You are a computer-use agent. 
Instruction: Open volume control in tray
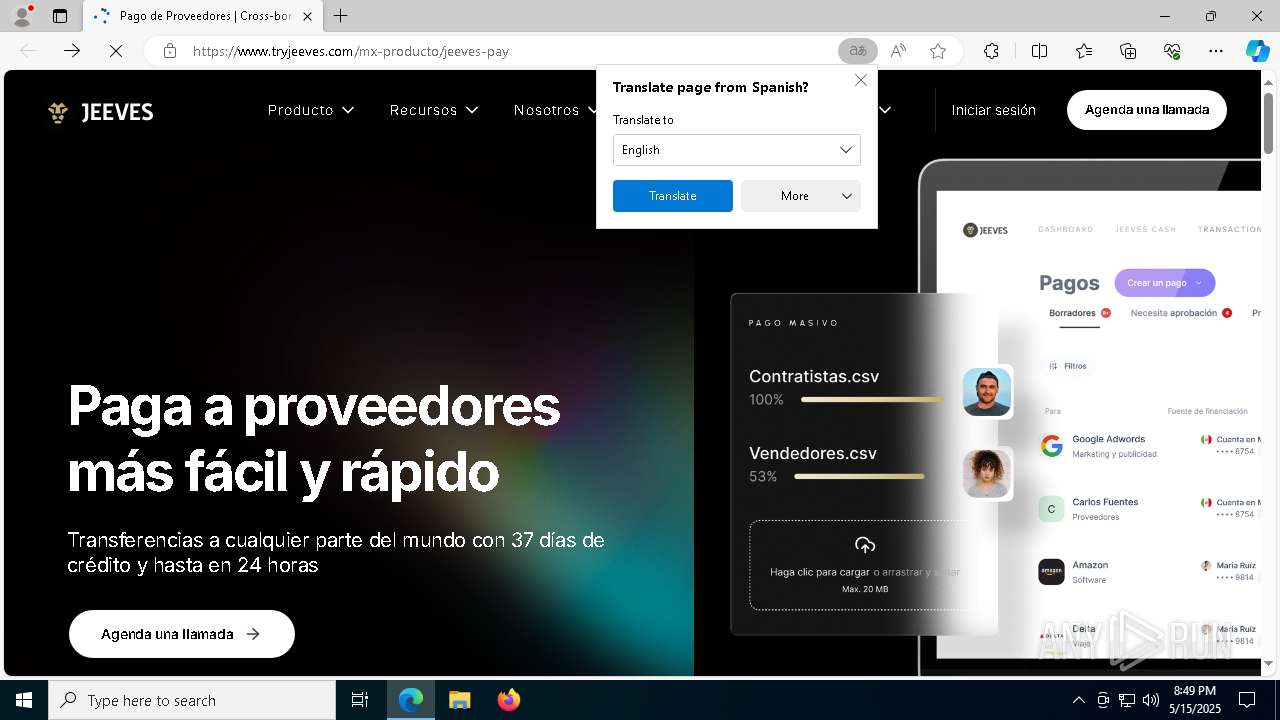coord(1150,700)
